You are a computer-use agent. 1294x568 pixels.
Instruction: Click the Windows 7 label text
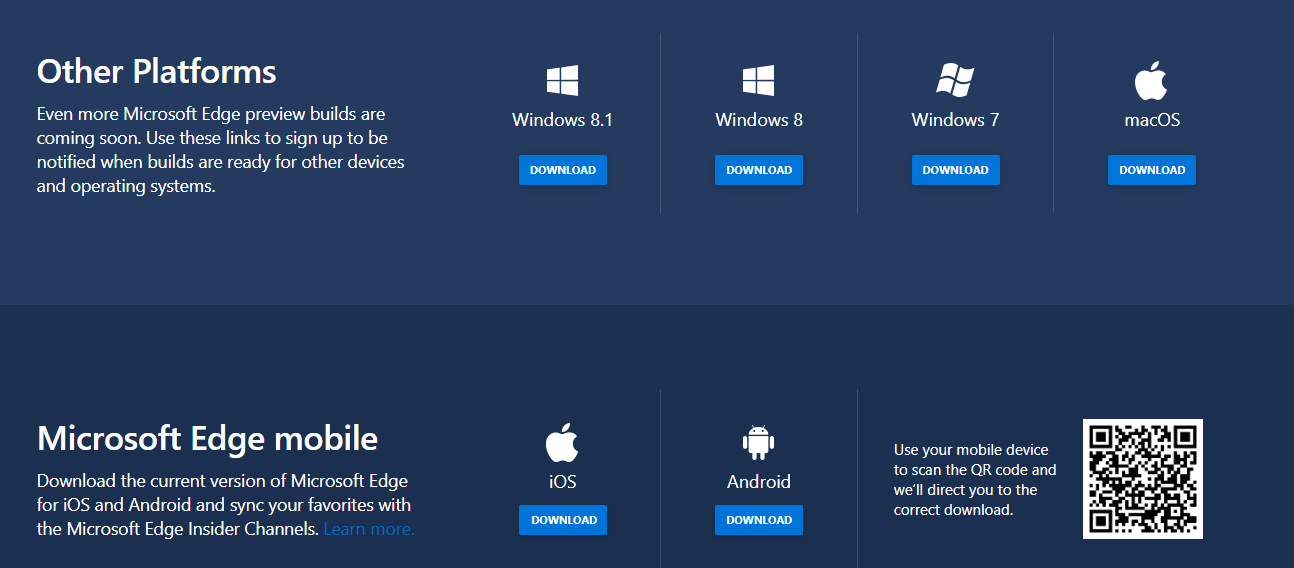tap(955, 120)
